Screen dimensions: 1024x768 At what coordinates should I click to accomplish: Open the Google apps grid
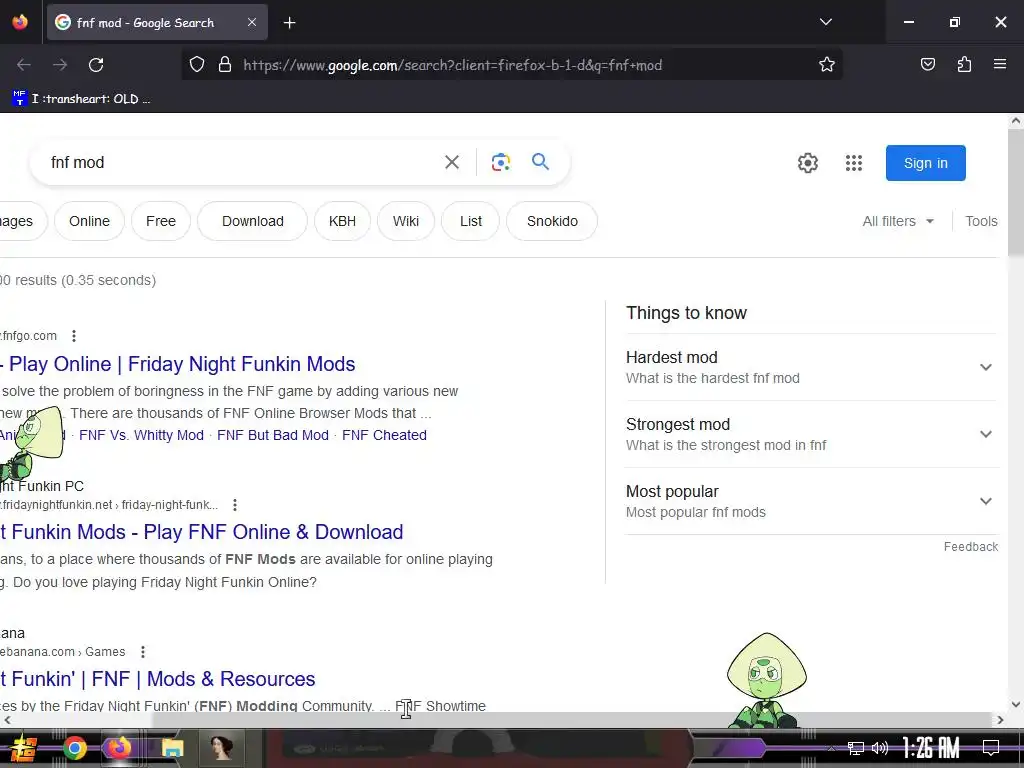click(854, 163)
